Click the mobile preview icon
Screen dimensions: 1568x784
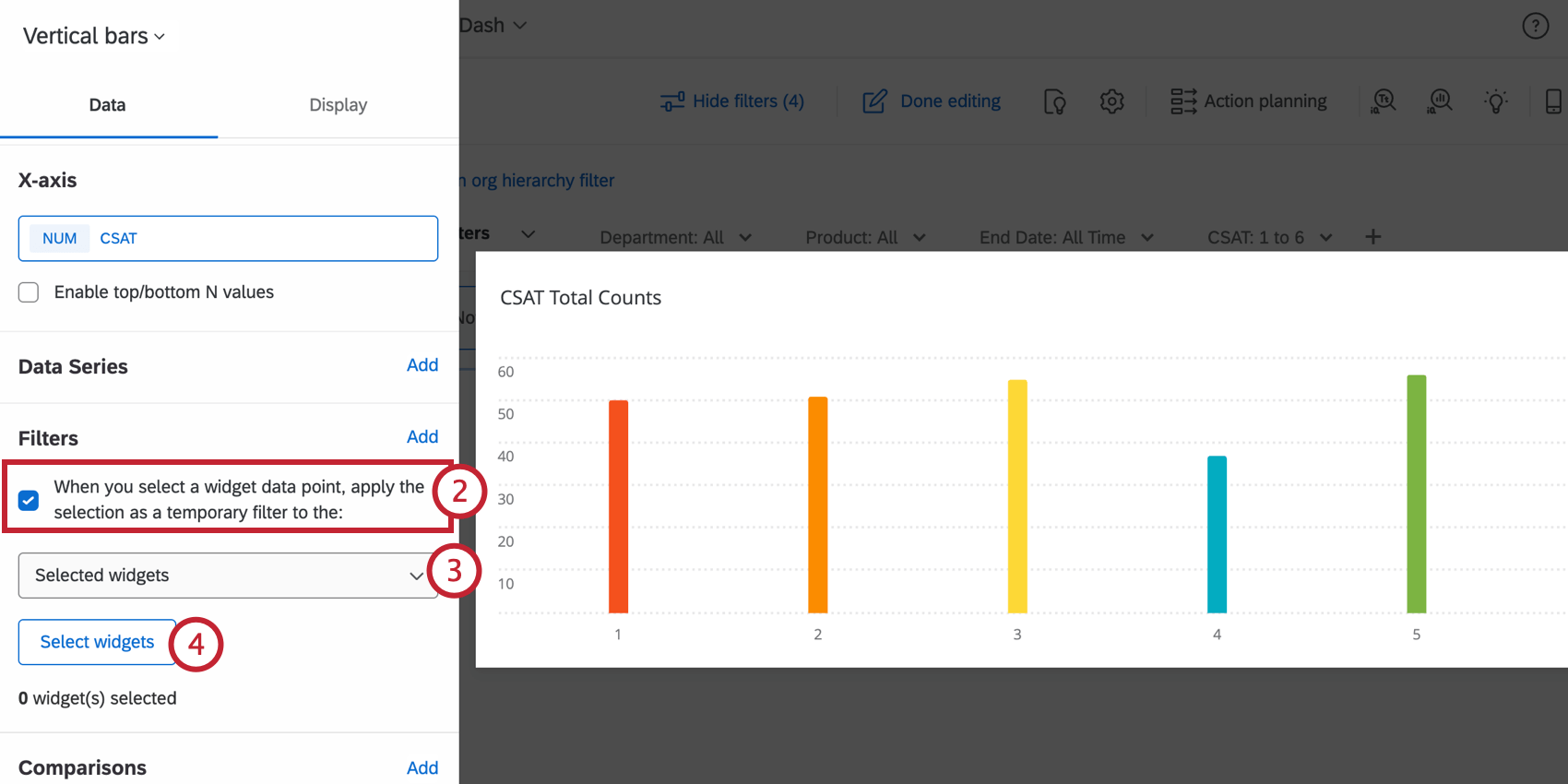1553,101
